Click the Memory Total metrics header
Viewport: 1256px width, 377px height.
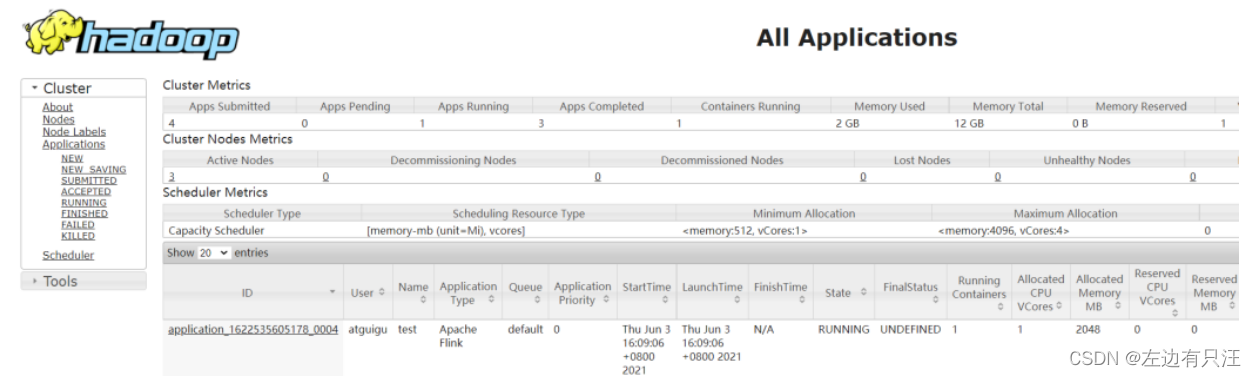1007,106
